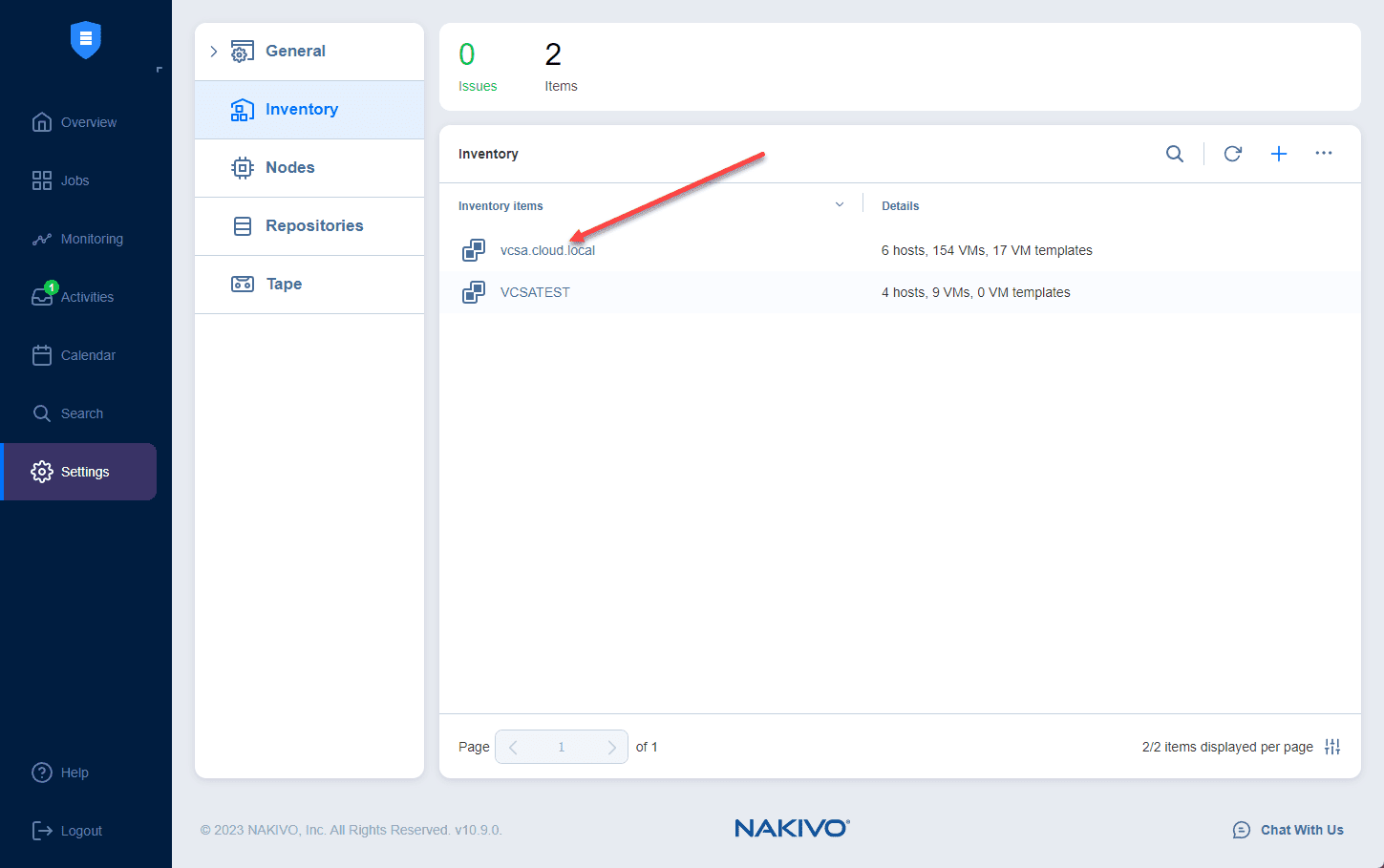
Task: Open the Overview home icon
Action: 42,122
